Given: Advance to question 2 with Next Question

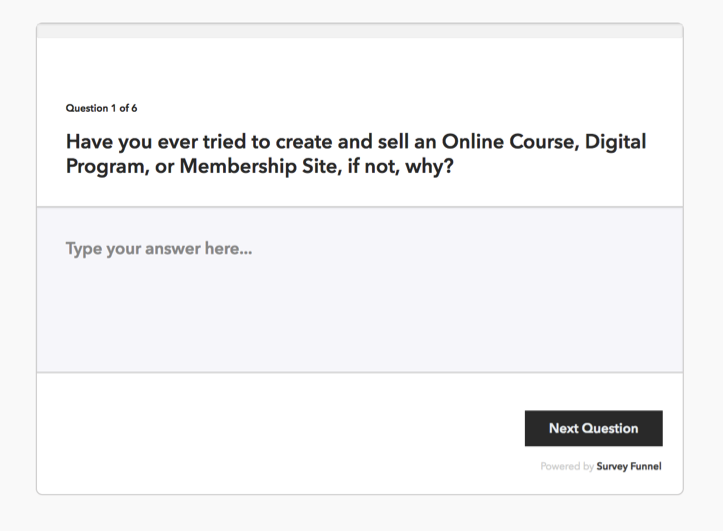Looking at the screenshot, I should point(593,428).
